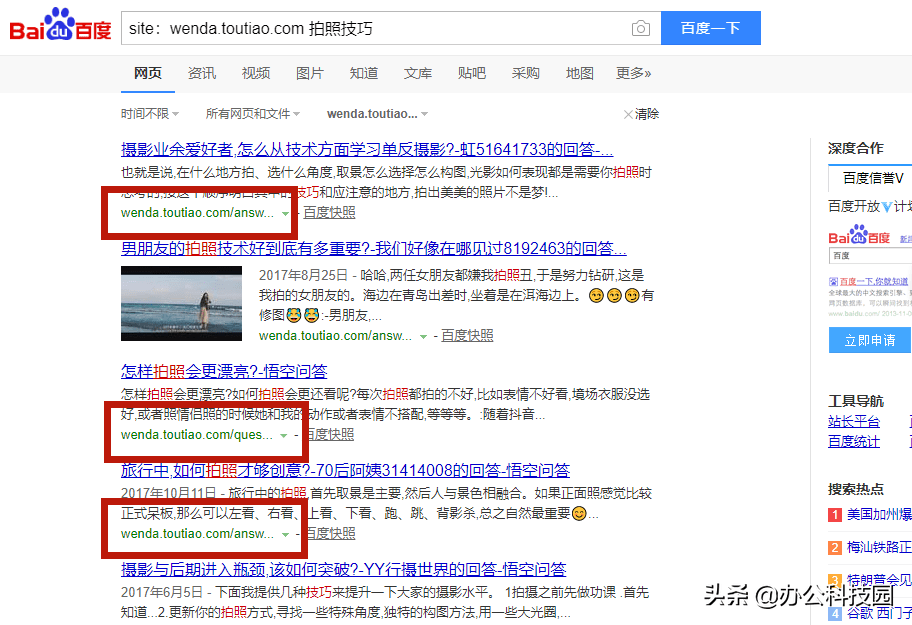Click the 百度信誉V panel tab

click(x=871, y=178)
